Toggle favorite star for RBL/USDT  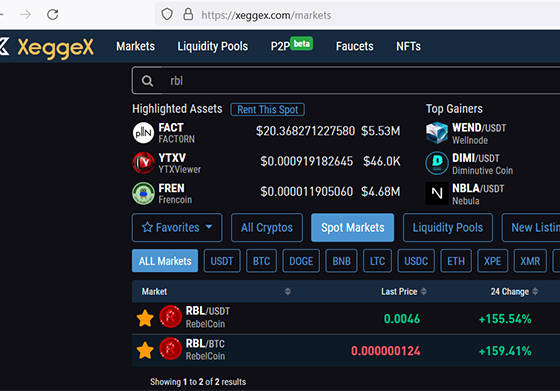(x=145, y=318)
